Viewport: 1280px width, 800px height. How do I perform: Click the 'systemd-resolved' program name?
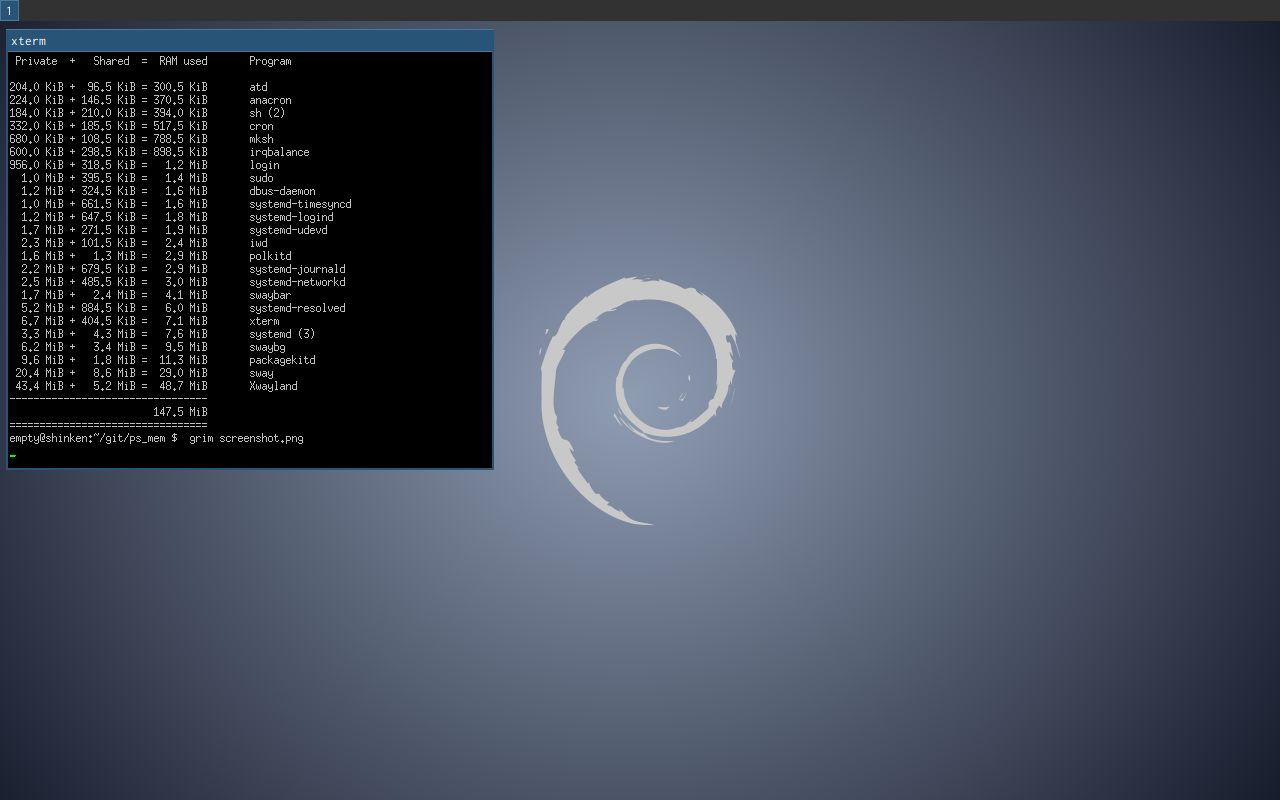coord(297,308)
